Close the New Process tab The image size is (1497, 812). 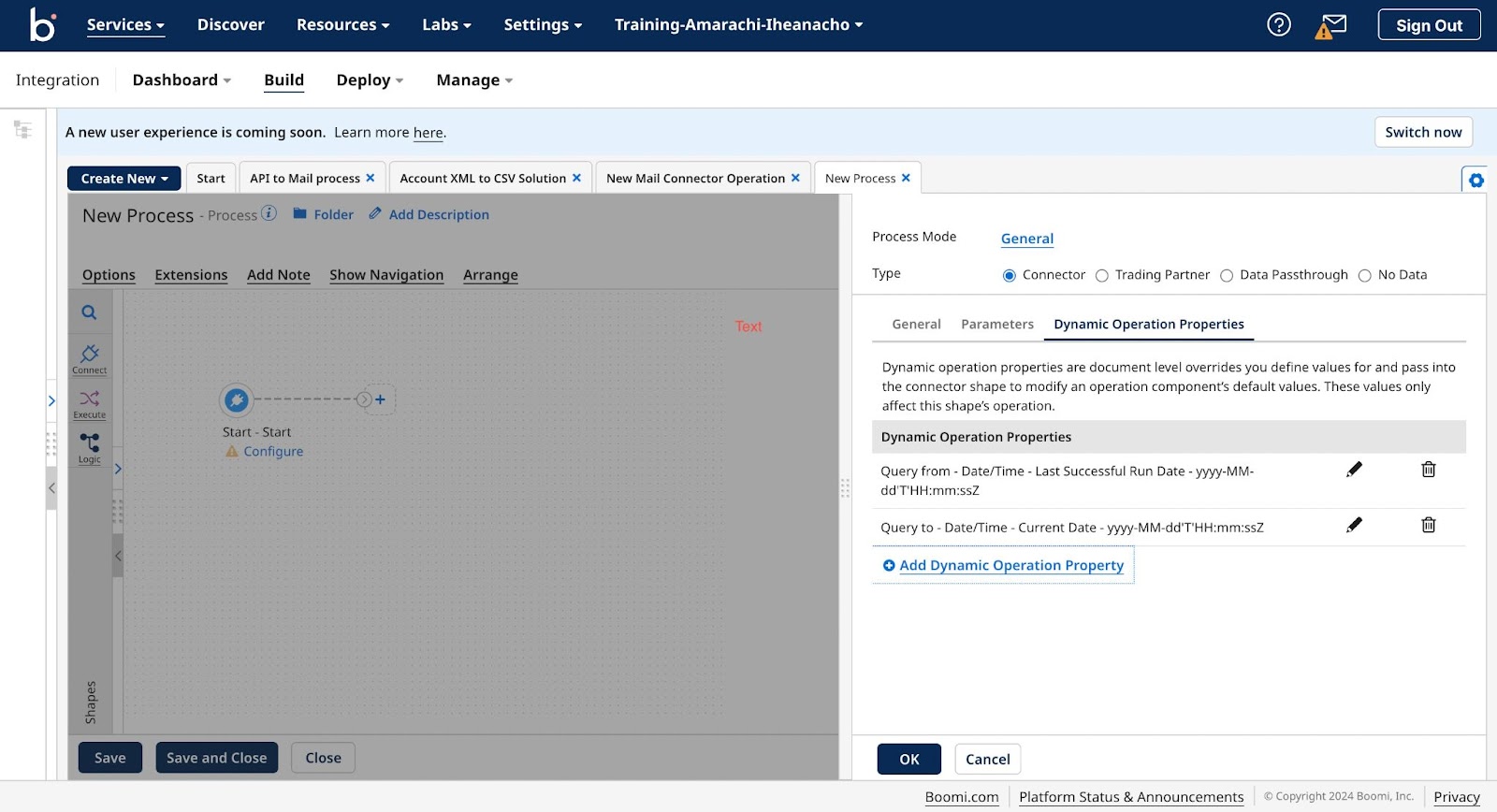coord(906,178)
